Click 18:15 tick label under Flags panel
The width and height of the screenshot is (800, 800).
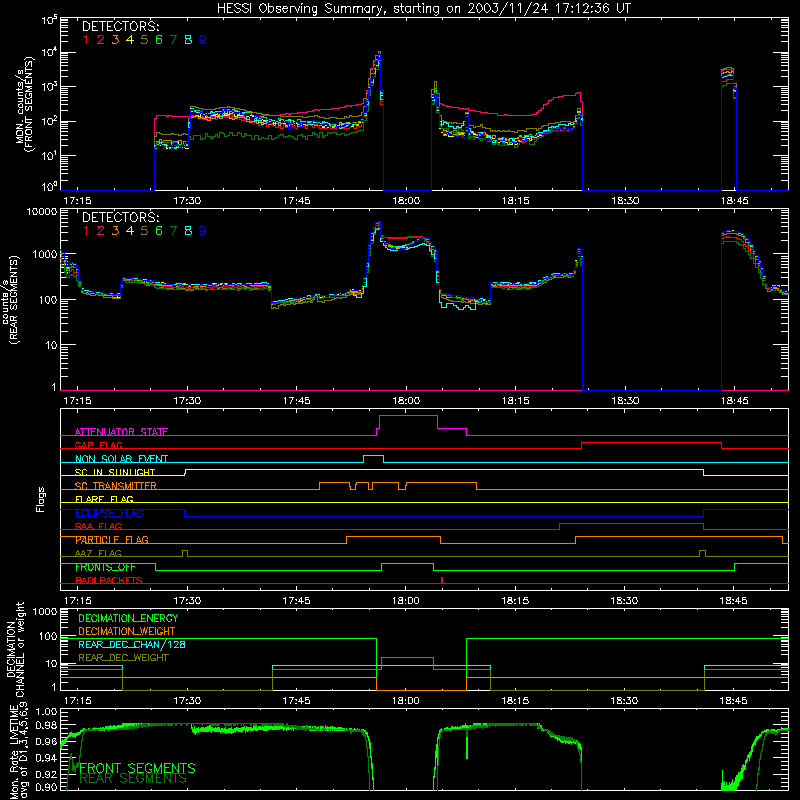click(515, 601)
